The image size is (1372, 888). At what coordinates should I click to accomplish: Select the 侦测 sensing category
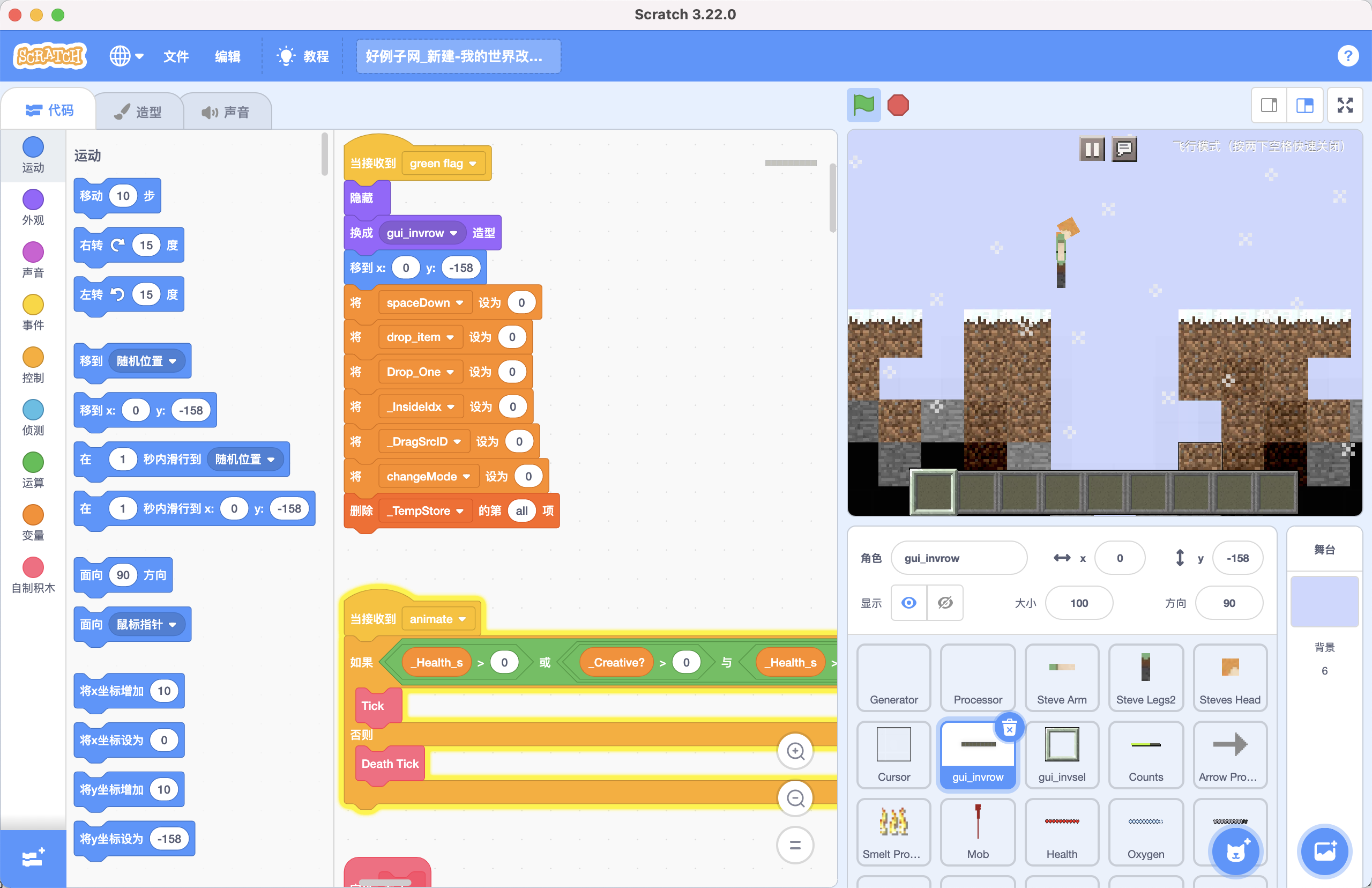point(33,418)
